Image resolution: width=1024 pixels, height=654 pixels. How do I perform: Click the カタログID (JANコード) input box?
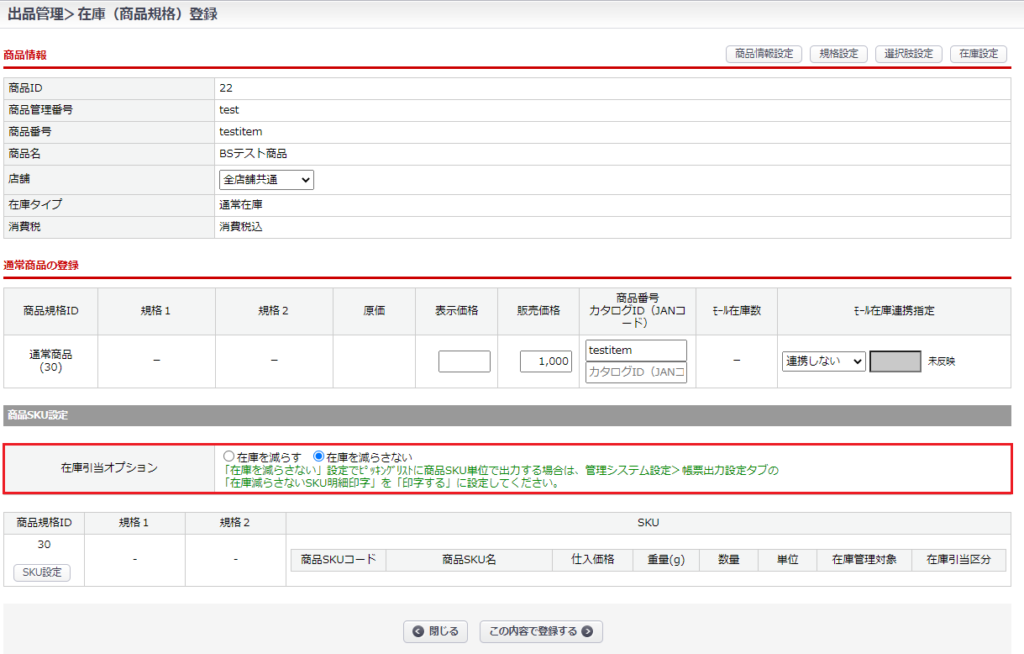point(636,372)
